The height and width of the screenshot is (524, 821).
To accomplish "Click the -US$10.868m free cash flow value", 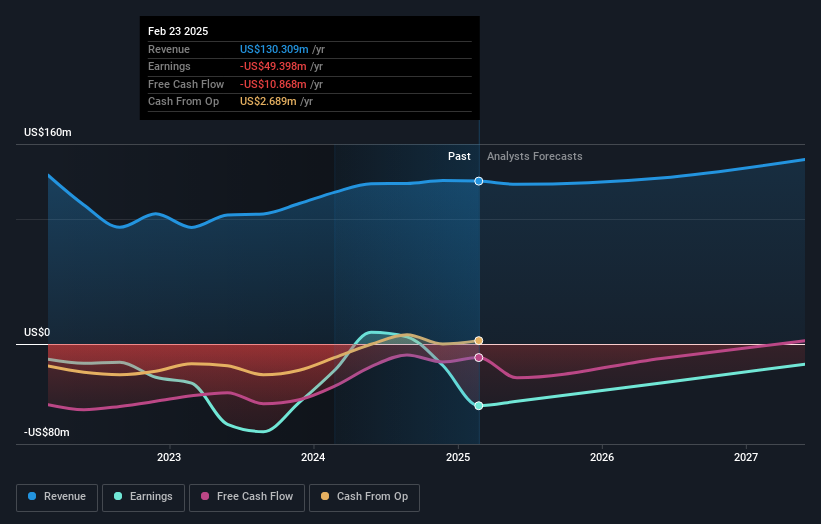I will [273, 84].
